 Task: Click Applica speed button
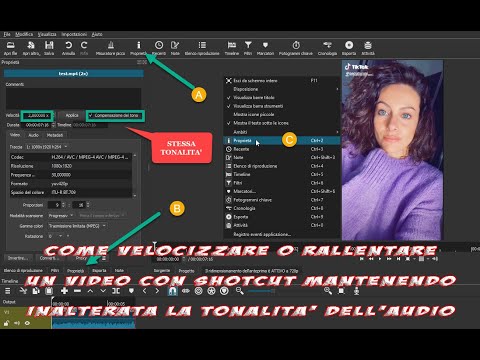[x=72, y=115]
